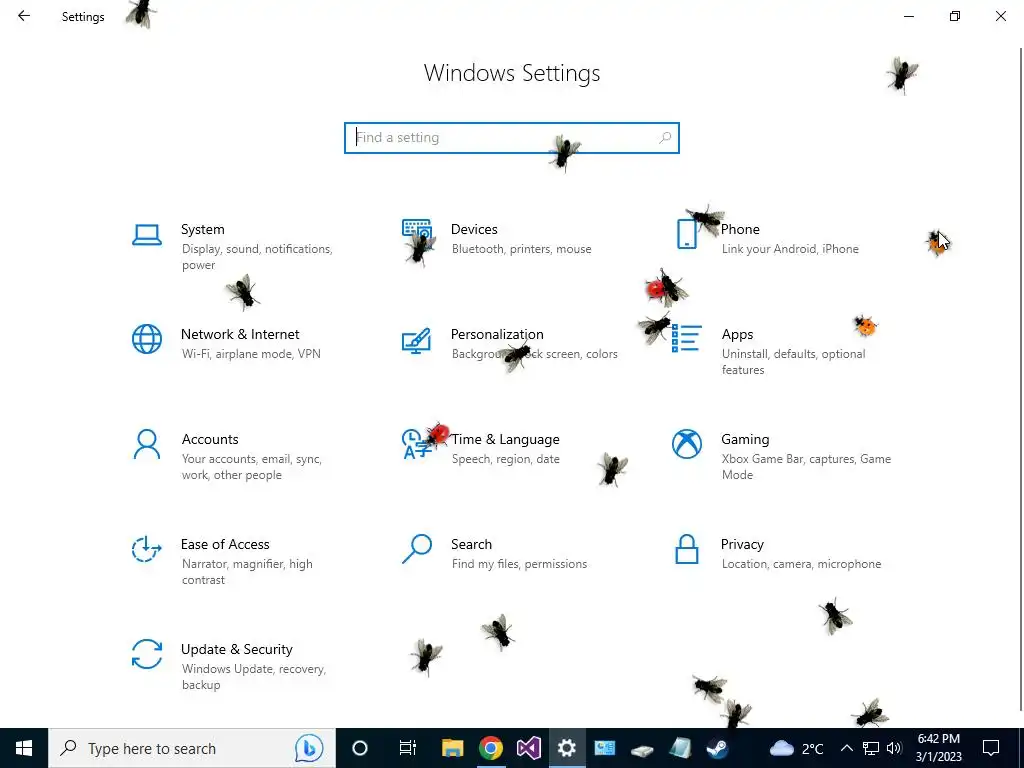This screenshot has width=1024, height=768.
Task: Click 'Find my files, permissions' description
Action: pos(519,564)
